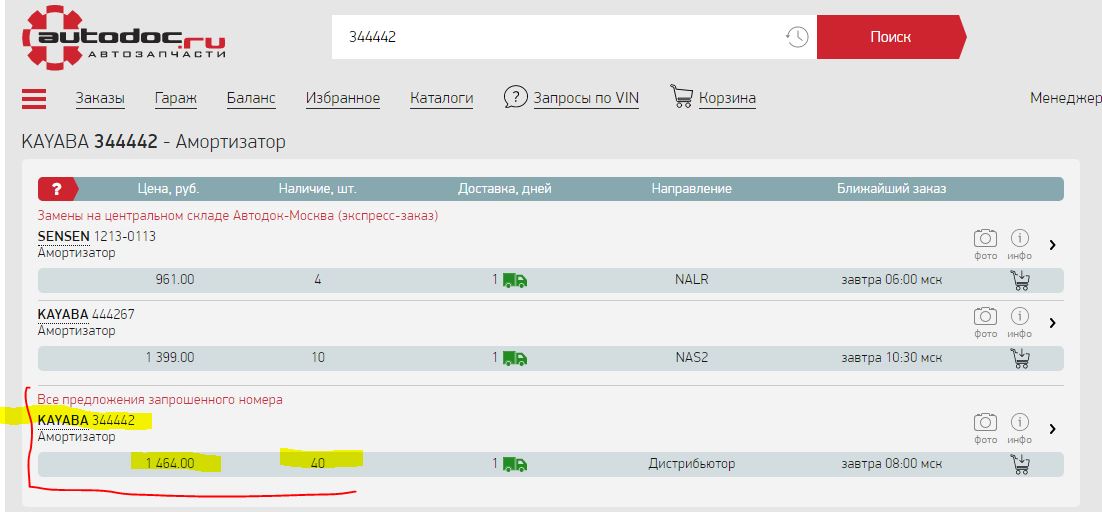
Task: Click delivery truck icon in NALR row
Action: 514,281
